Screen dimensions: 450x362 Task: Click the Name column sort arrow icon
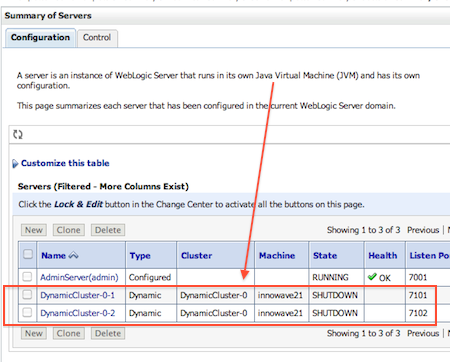(73, 256)
